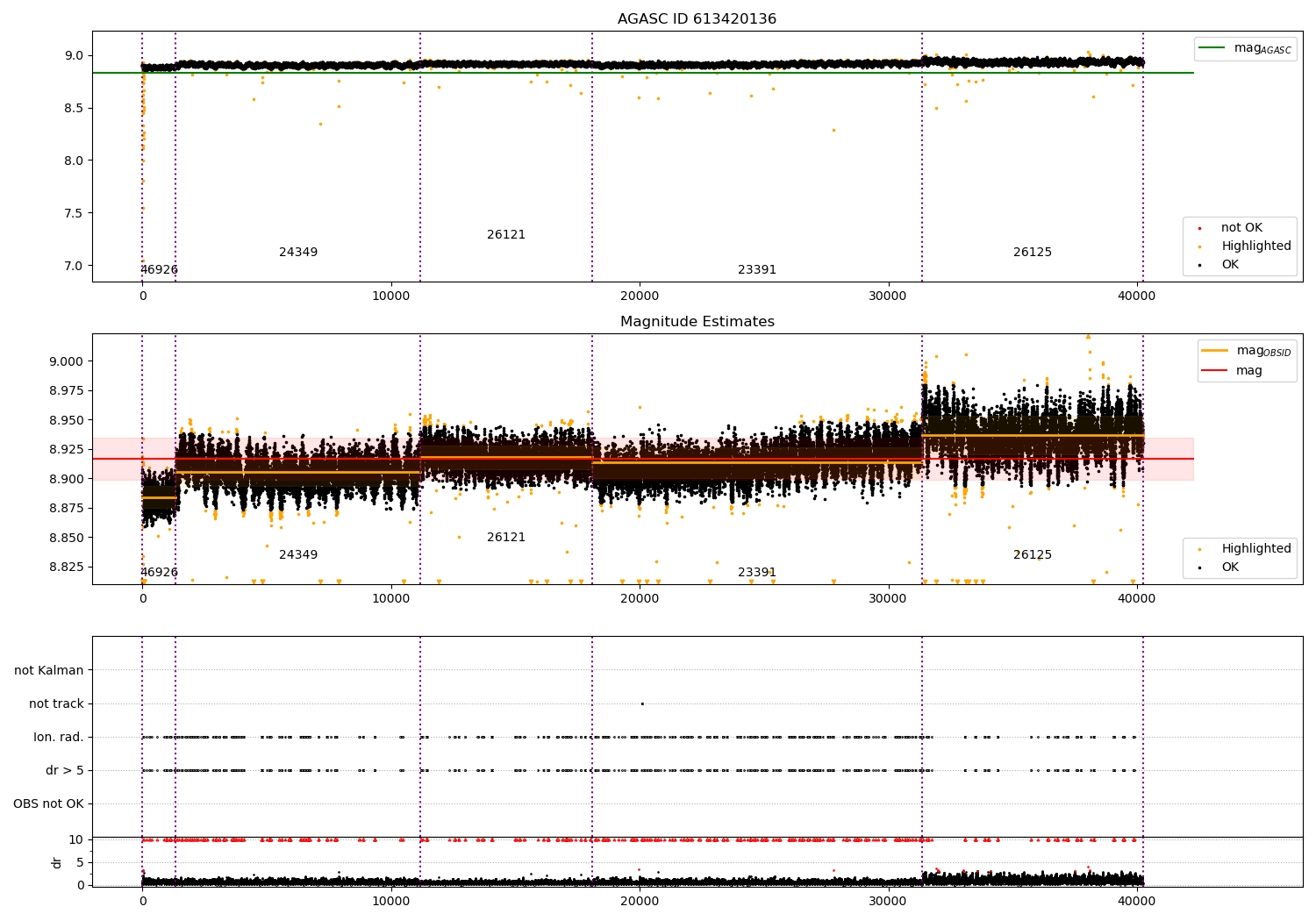The image size is (1316, 921).
Task: Select OBSID label 24349 in the AGASC plot
Action: click(x=298, y=253)
